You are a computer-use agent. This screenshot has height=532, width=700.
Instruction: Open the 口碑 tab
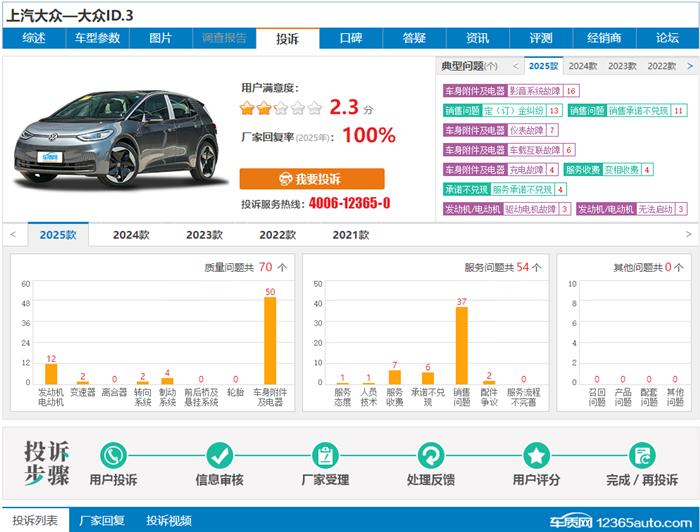[351, 38]
